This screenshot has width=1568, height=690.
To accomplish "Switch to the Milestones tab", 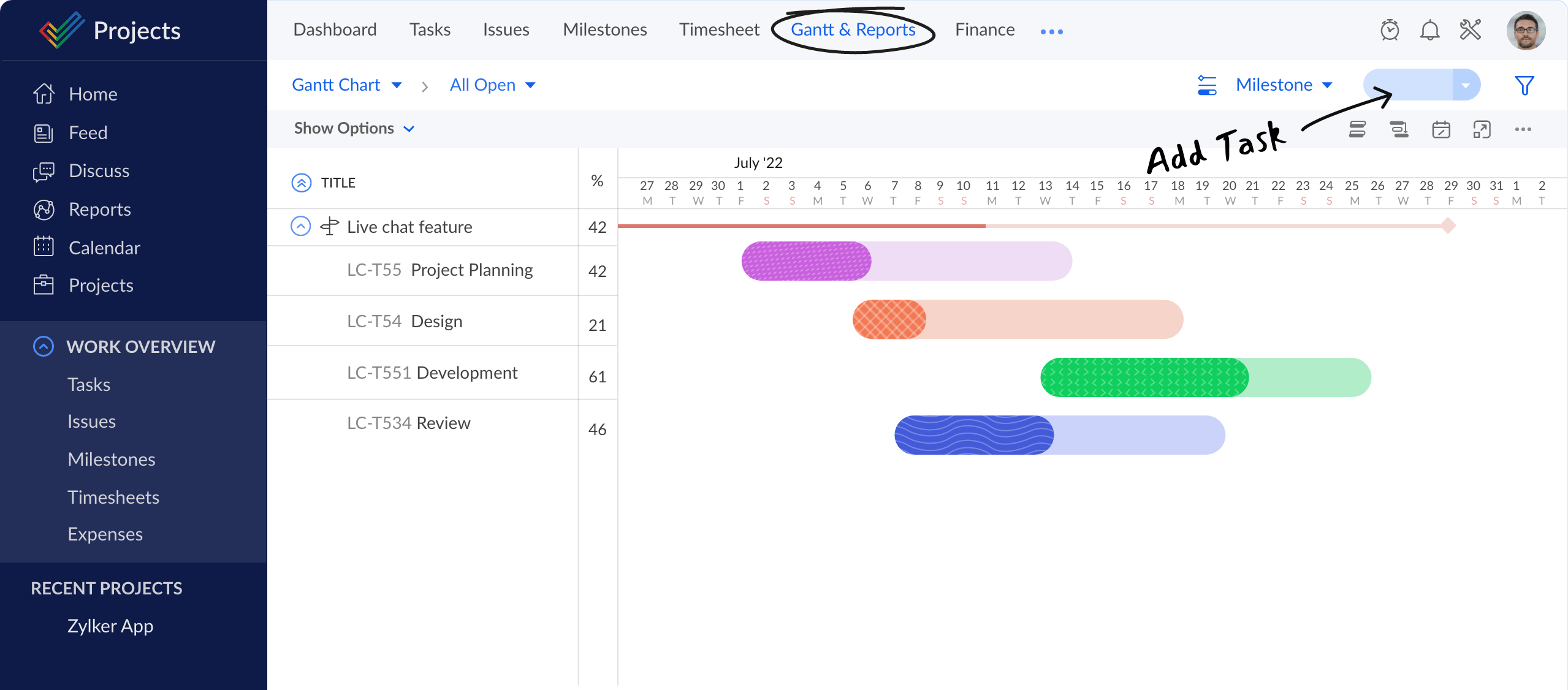I will pos(604,30).
